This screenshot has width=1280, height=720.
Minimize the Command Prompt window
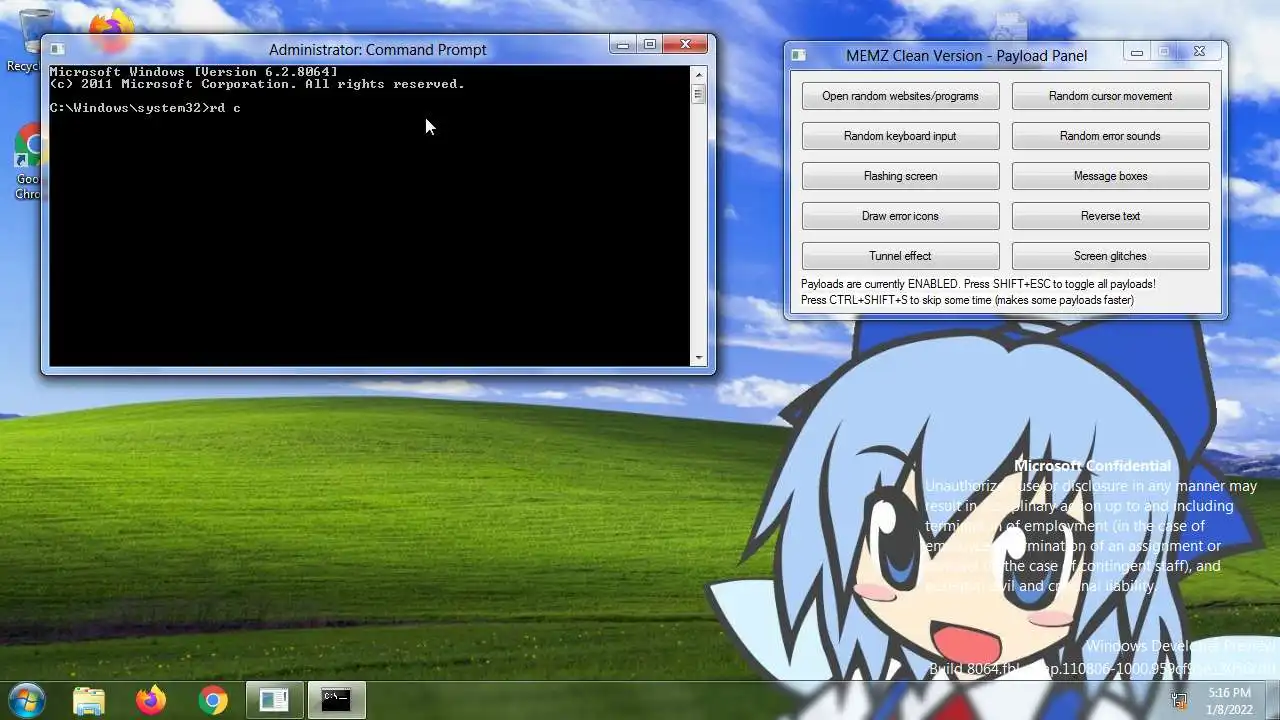pyautogui.click(x=623, y=45)
